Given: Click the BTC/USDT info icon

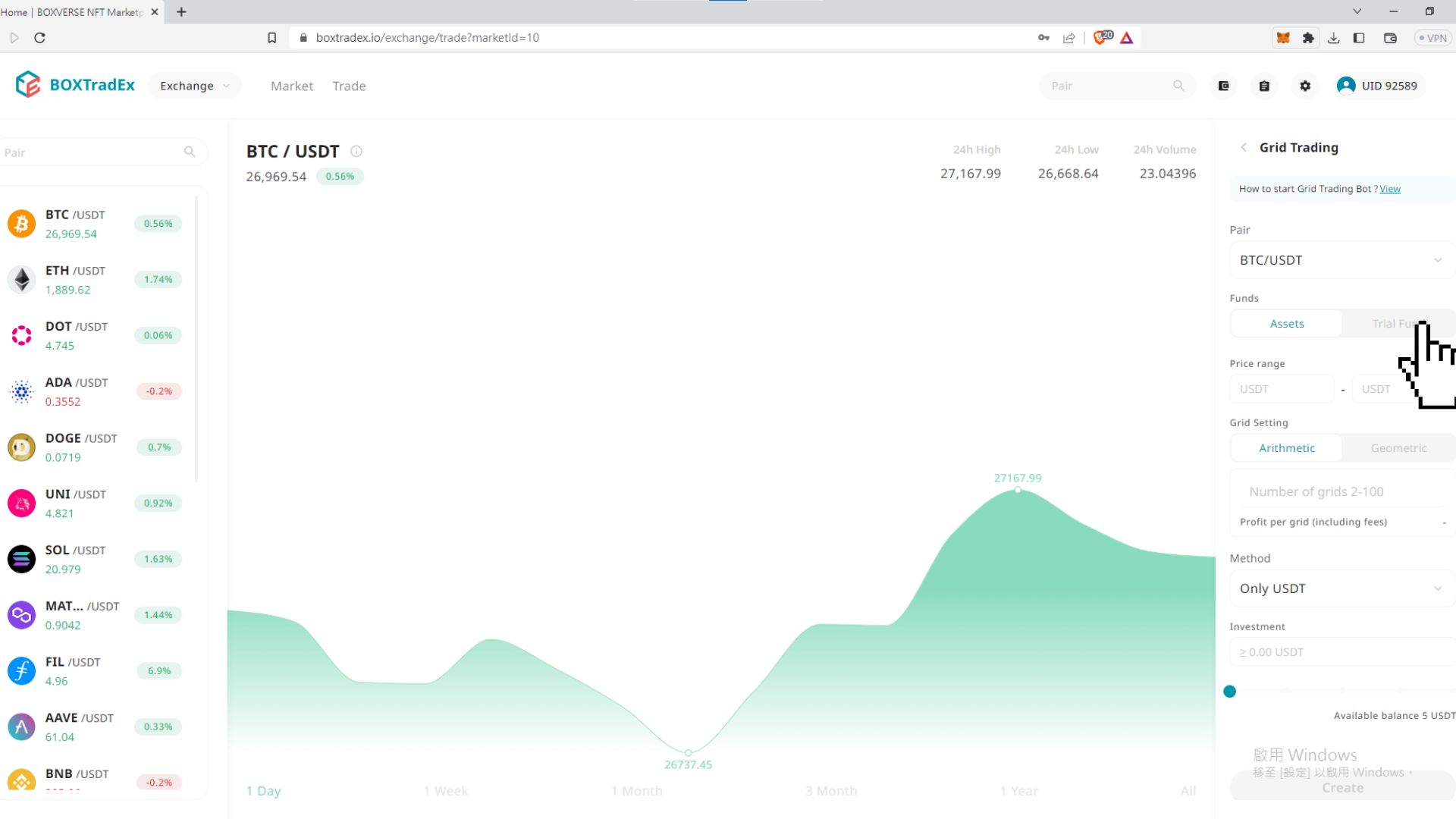Looking at the screenshot, I should pos(356,152).
